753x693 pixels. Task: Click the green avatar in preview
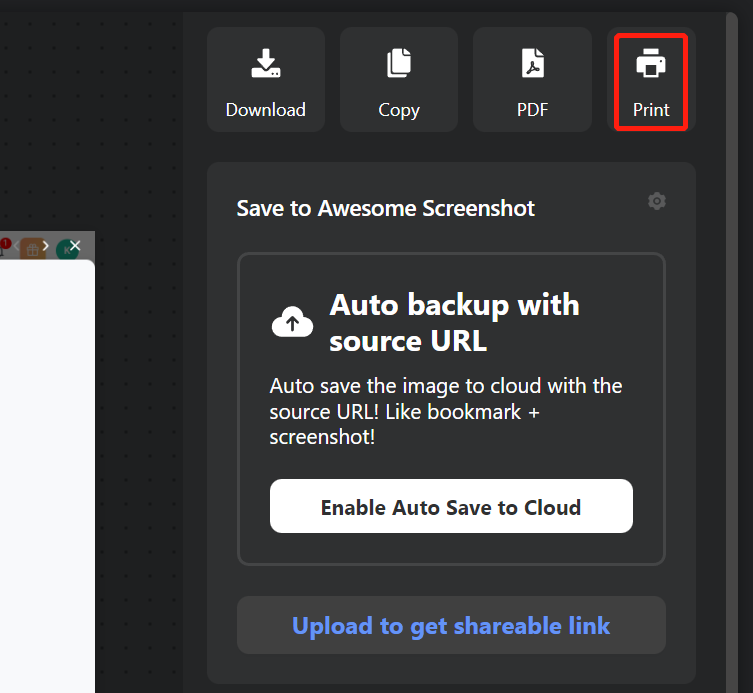click(x=66, y=250)
